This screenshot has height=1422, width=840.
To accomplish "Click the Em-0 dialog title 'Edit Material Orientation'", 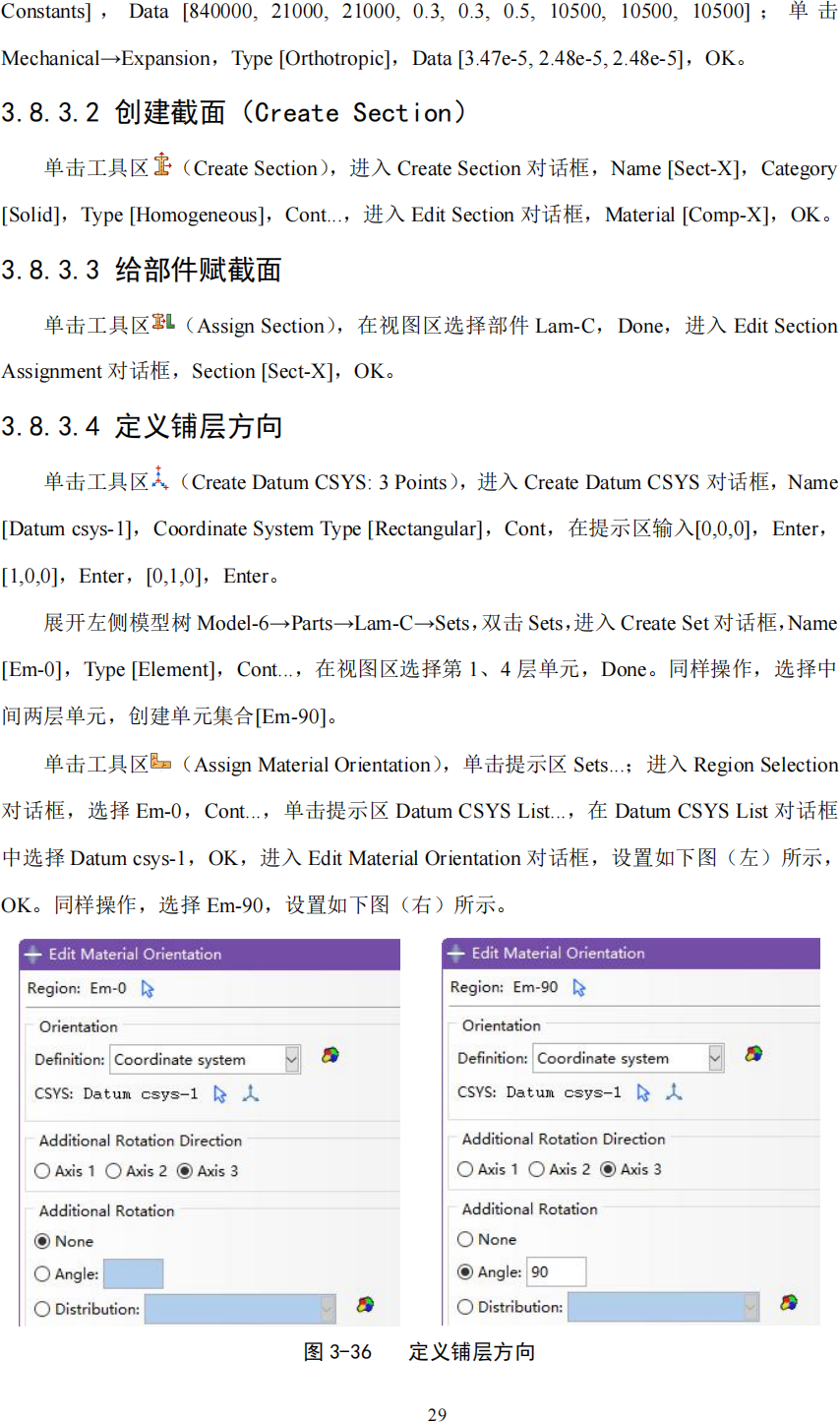I will click(135, 954).
